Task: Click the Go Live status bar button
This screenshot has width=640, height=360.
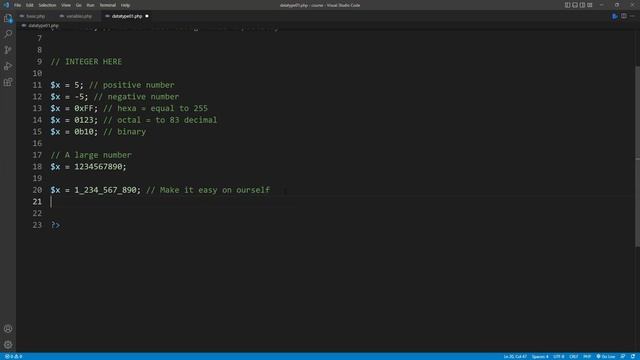Action: point(606,356)
